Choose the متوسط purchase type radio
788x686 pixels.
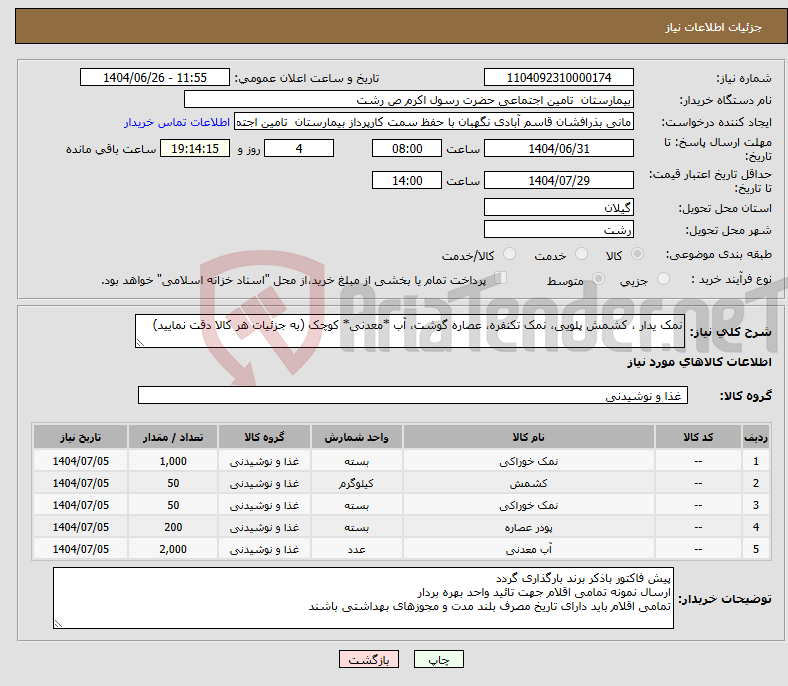[600, 281]
